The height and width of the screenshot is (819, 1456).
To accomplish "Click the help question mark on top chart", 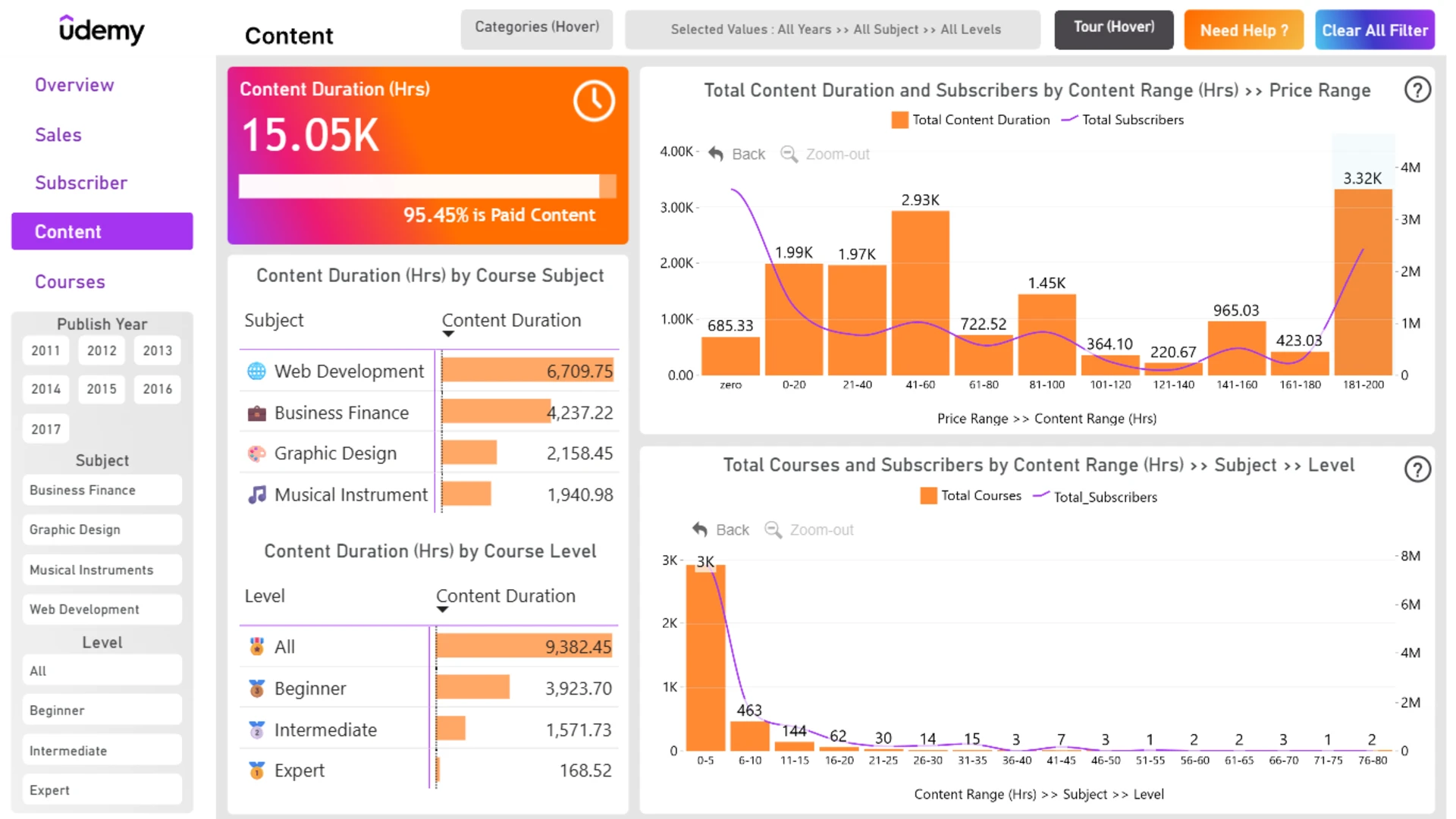I will pyautogui.click(x=1417, y=90).
